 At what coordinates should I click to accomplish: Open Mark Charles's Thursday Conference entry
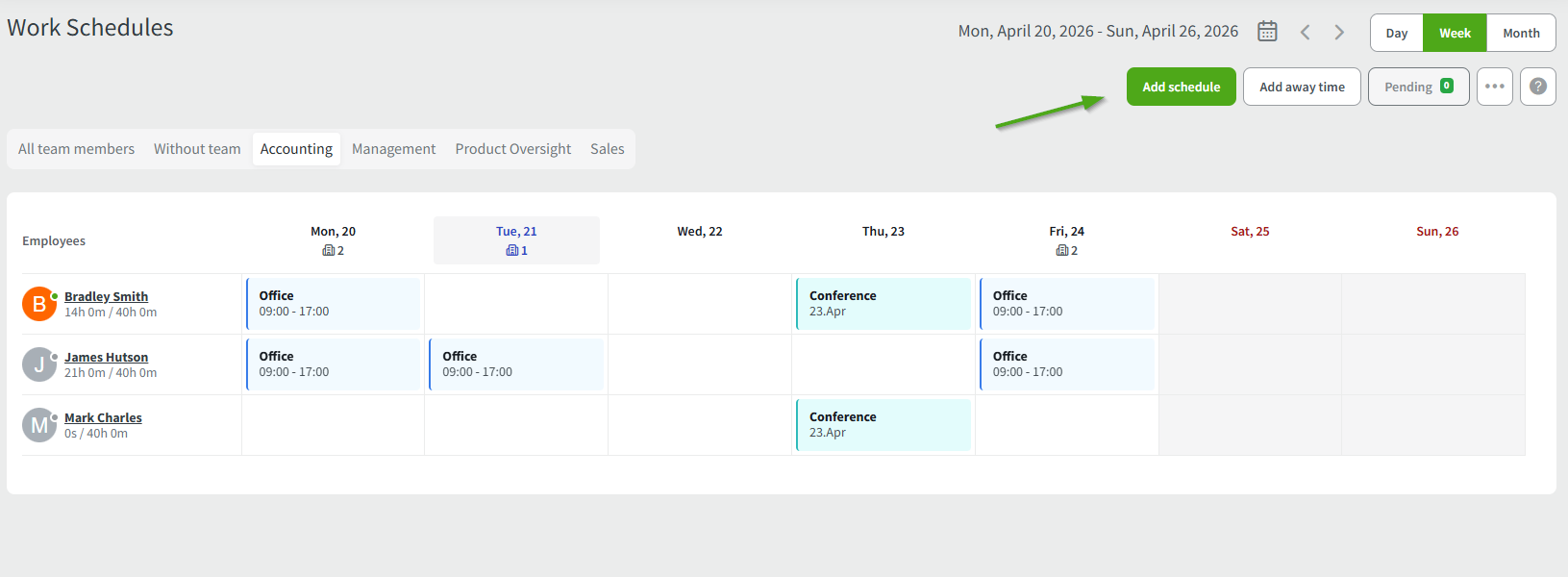(884, 425)
